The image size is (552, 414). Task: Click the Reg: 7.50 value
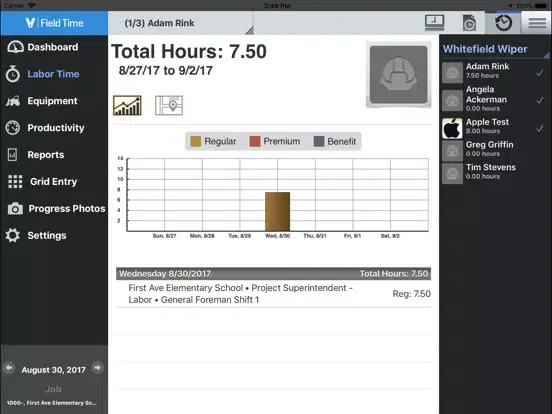(x=412, y=294)
